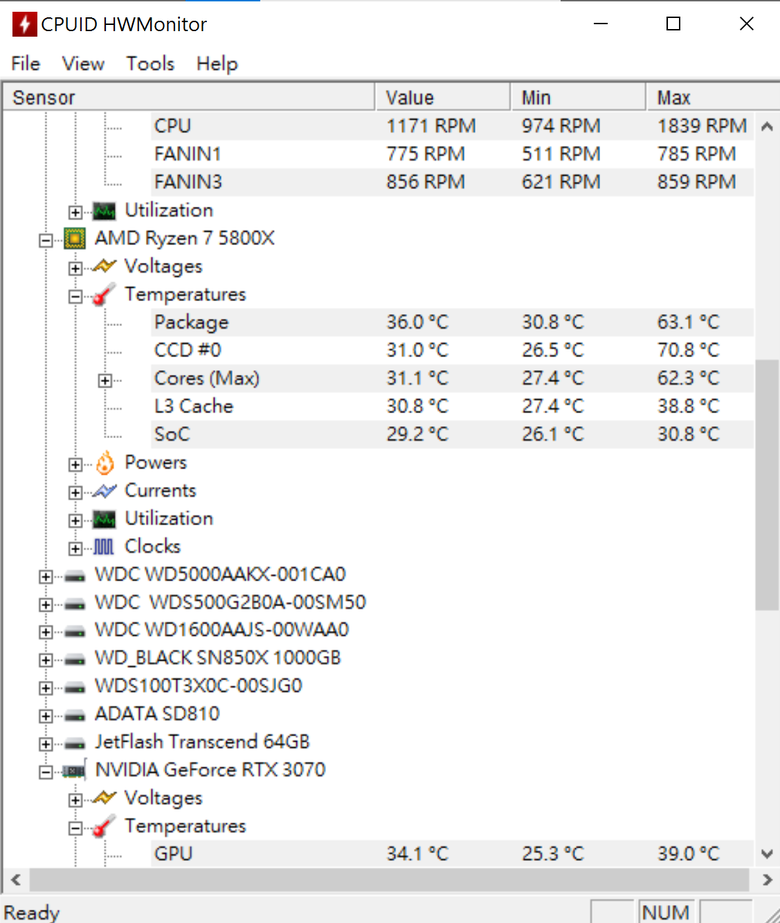Screen dimensions: 780x923
Task: Select the CCD #0 temperature row
Action: [x=452, y=350]
